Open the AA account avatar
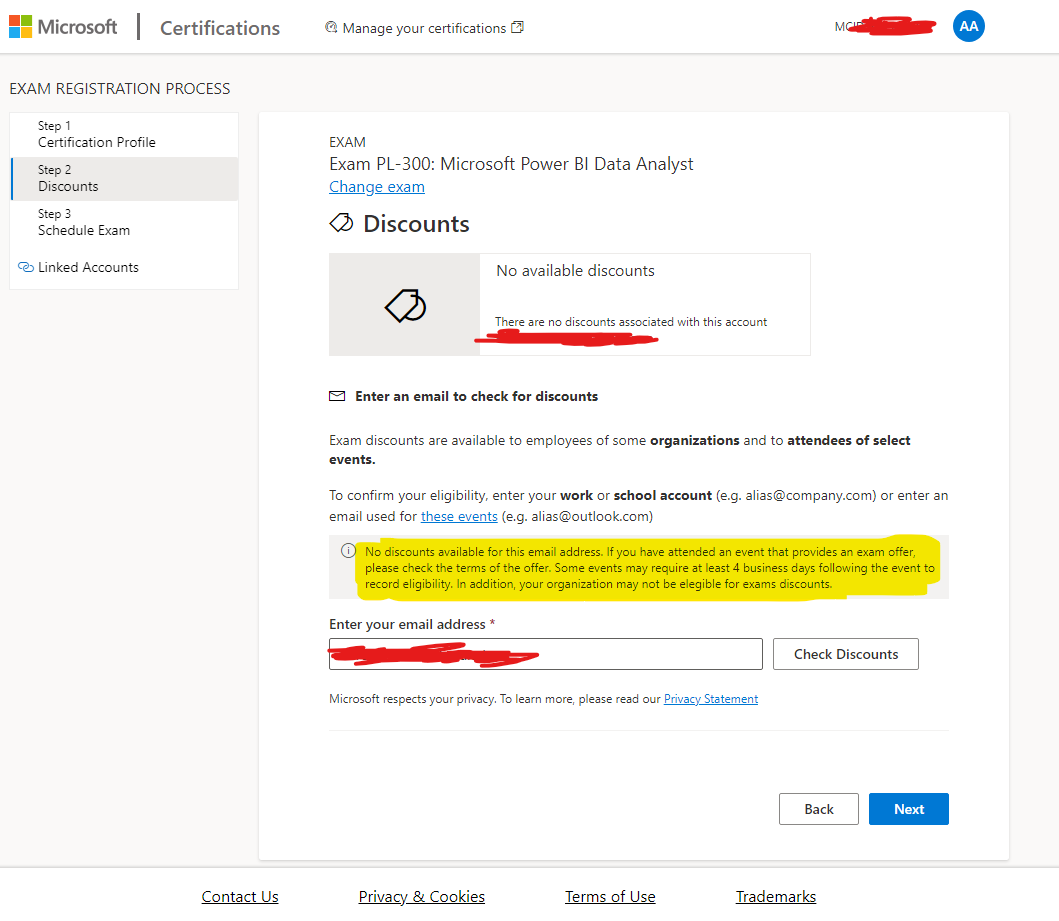The width and height of the screenshot is (1059, 921). [x=968, y=26]
